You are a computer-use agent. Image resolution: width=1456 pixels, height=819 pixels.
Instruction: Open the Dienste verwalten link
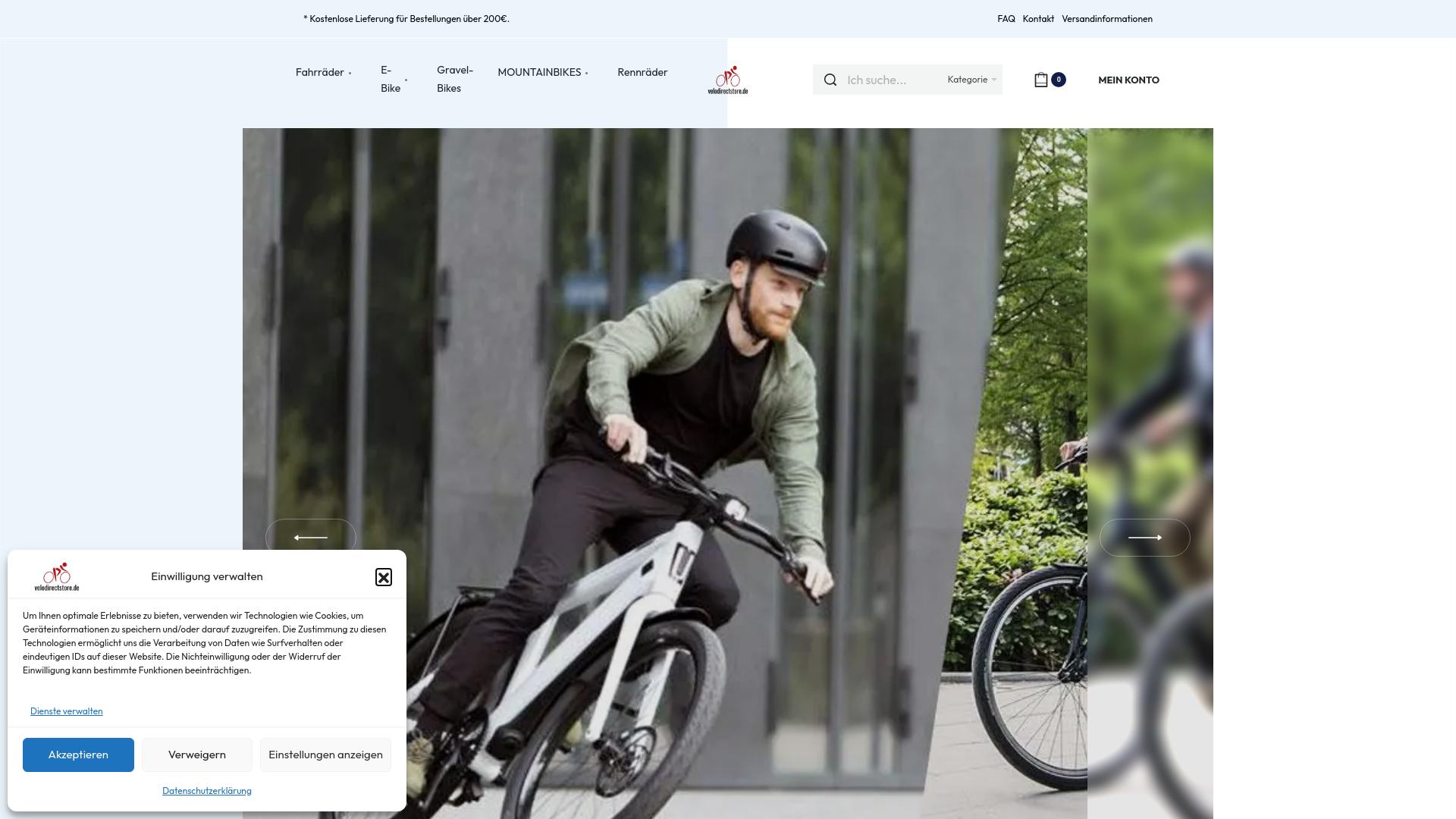[x=66, y=711]
